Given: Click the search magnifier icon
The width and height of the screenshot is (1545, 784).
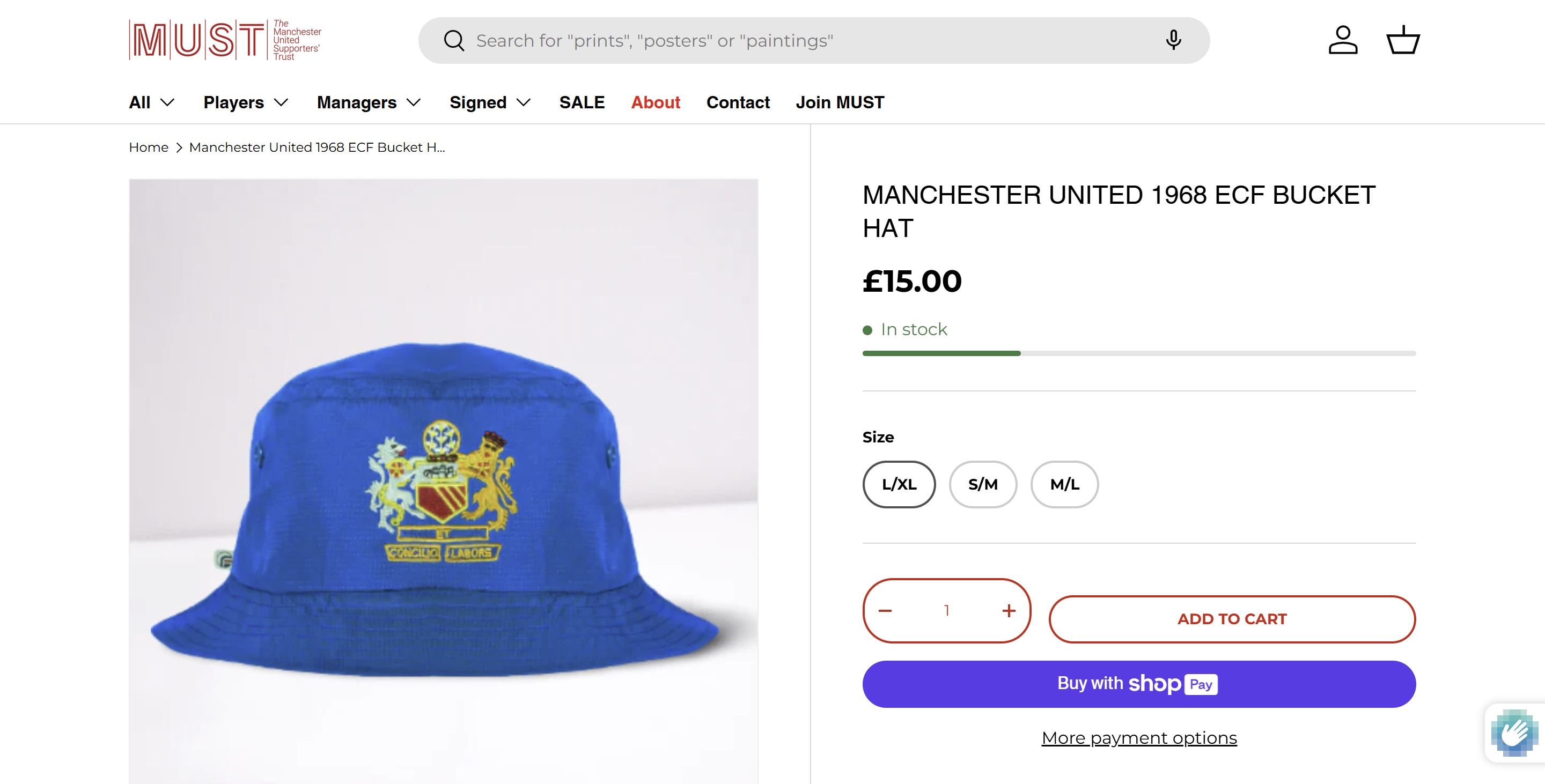Looking at the screenshot, I should pyautogui.click(x=453, y=41).
